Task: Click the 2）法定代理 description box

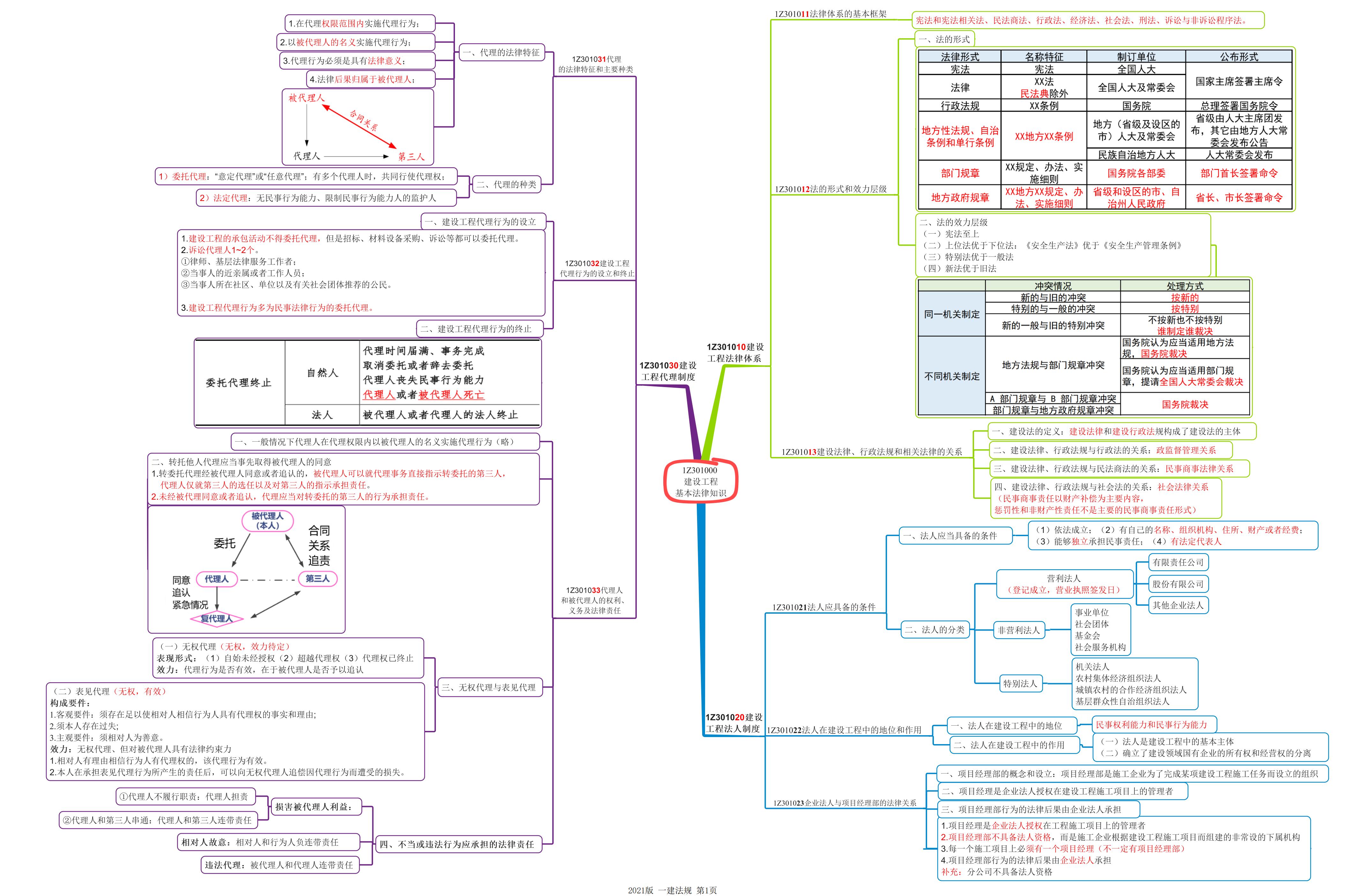Action: [x=326, y=198]
